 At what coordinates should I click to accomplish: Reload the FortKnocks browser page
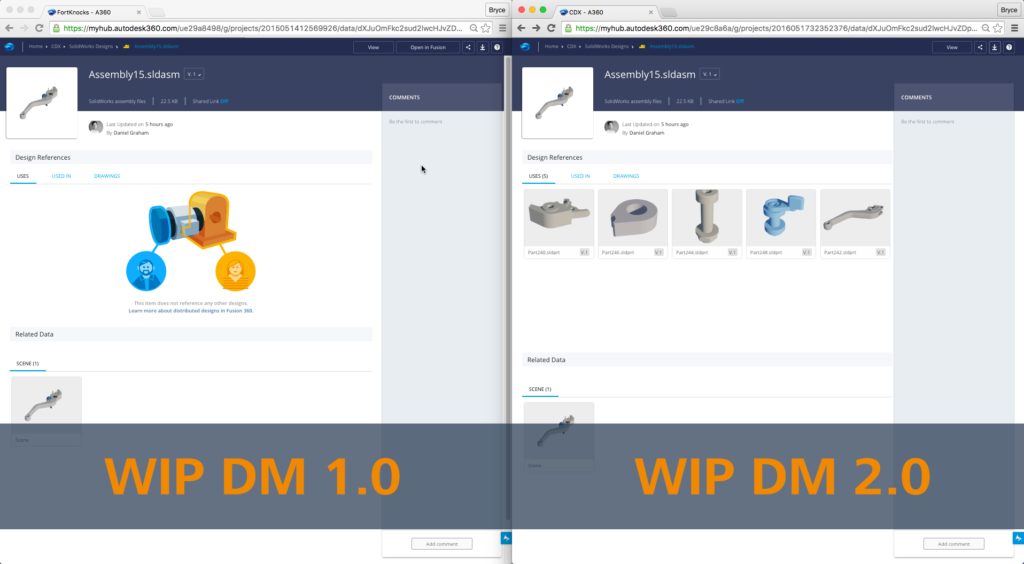[x=39, y=28]
